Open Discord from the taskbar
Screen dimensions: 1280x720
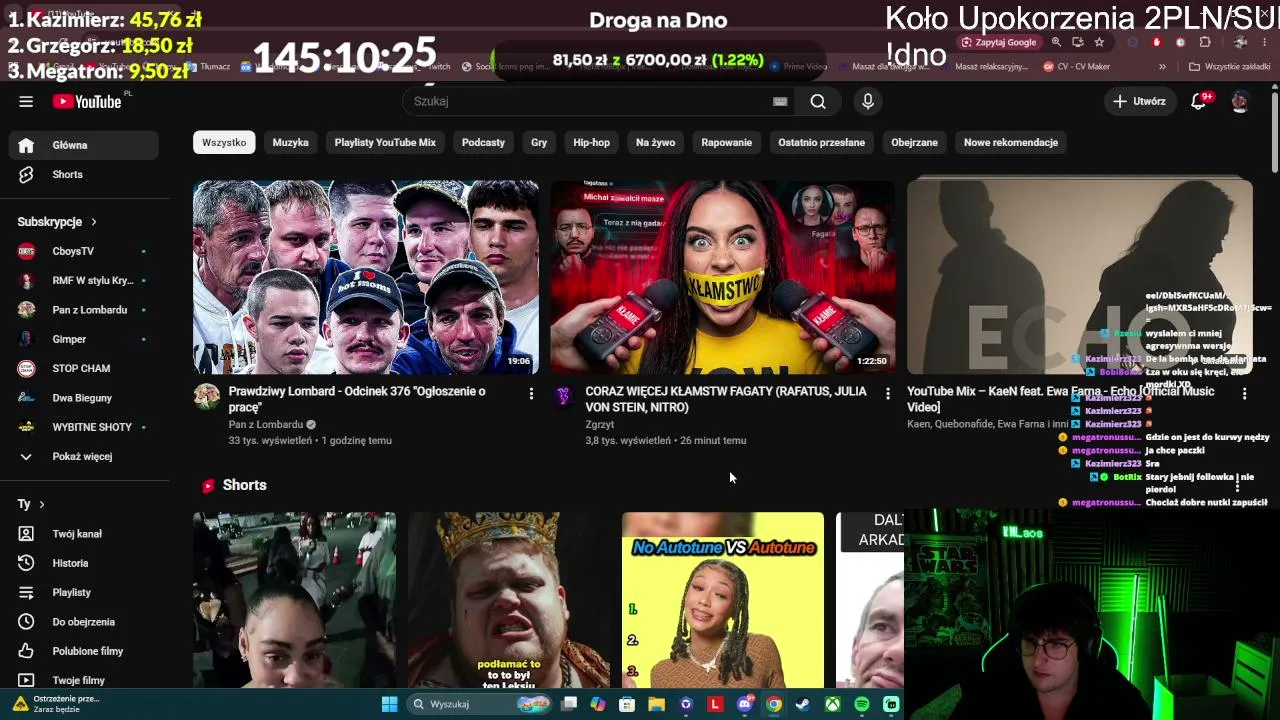pyautogui.click(x=744, y=704)
